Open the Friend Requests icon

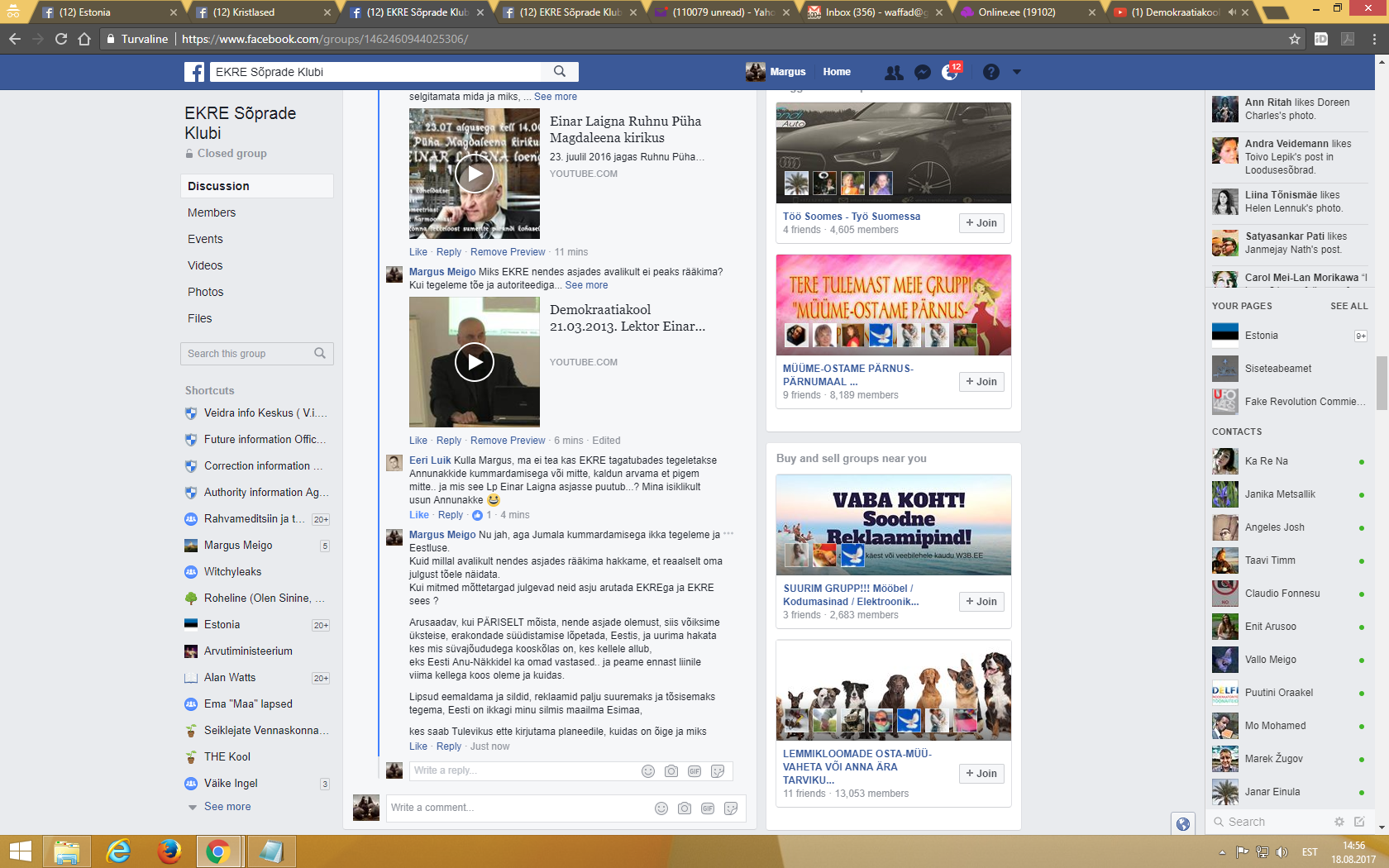click(x=894, y=73)
